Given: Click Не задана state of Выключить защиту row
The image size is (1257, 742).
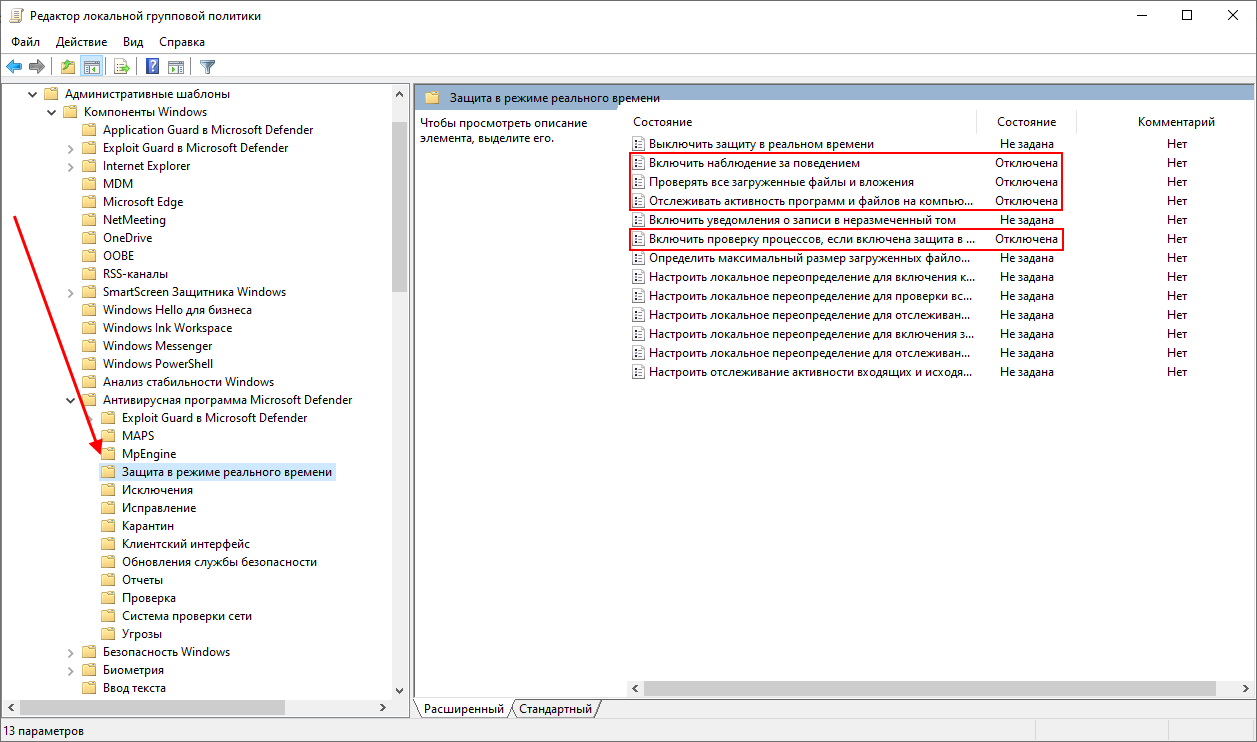Looking at the screenshot, I should tap(1026, 144).
